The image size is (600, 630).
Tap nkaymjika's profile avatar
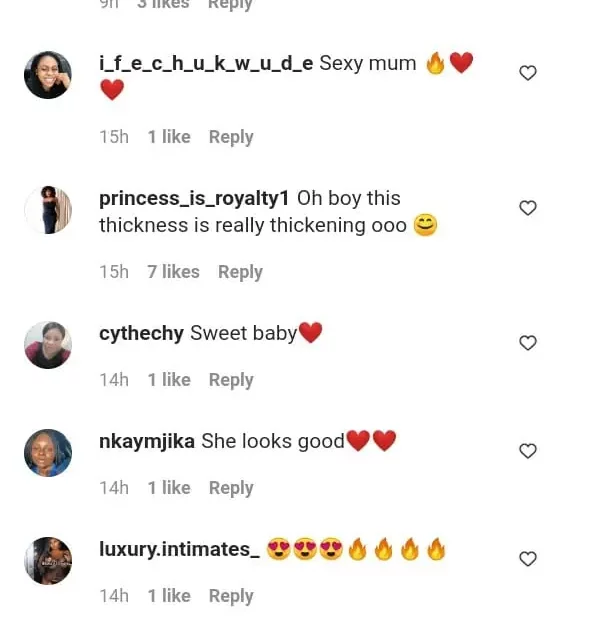48,453
